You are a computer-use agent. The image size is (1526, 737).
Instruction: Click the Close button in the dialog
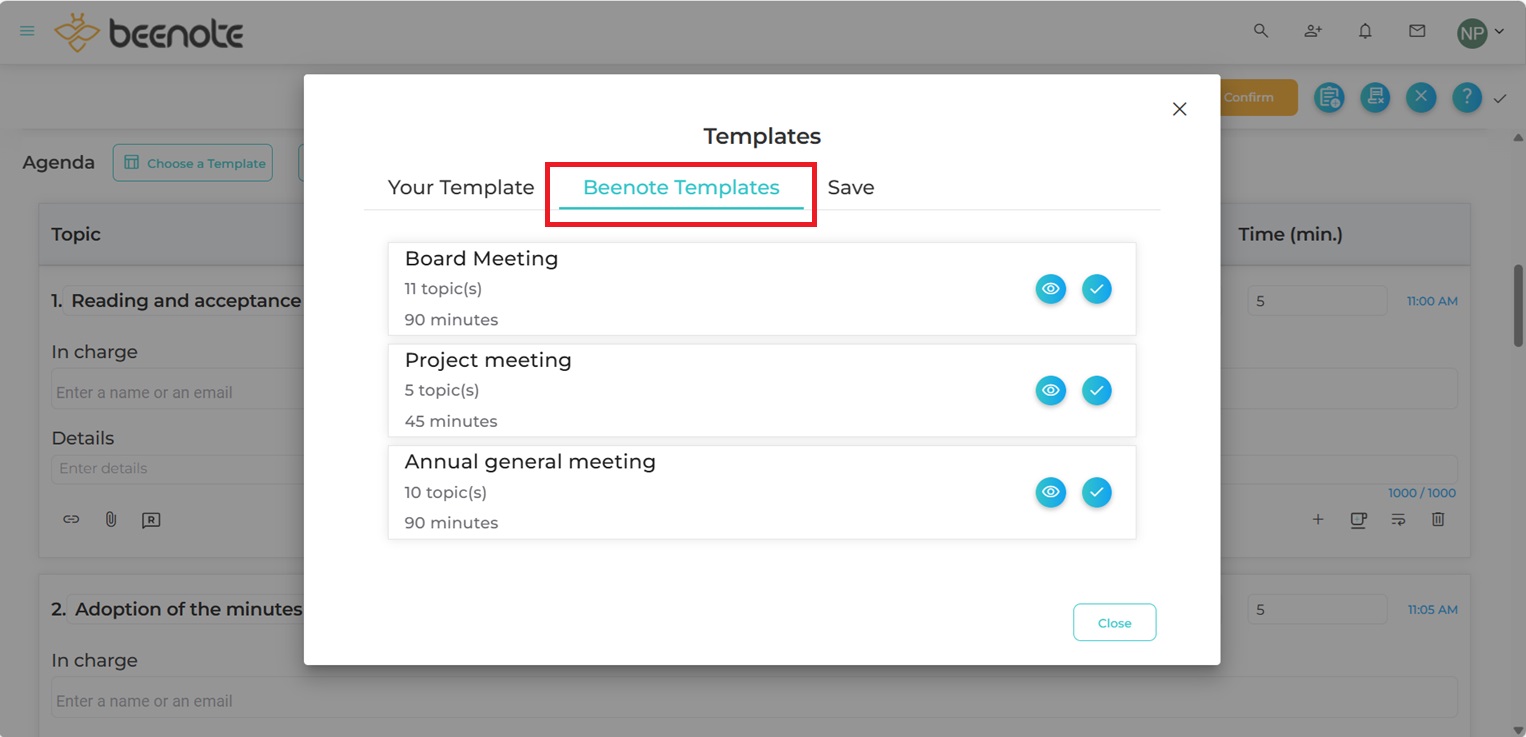click(1114, 622)
